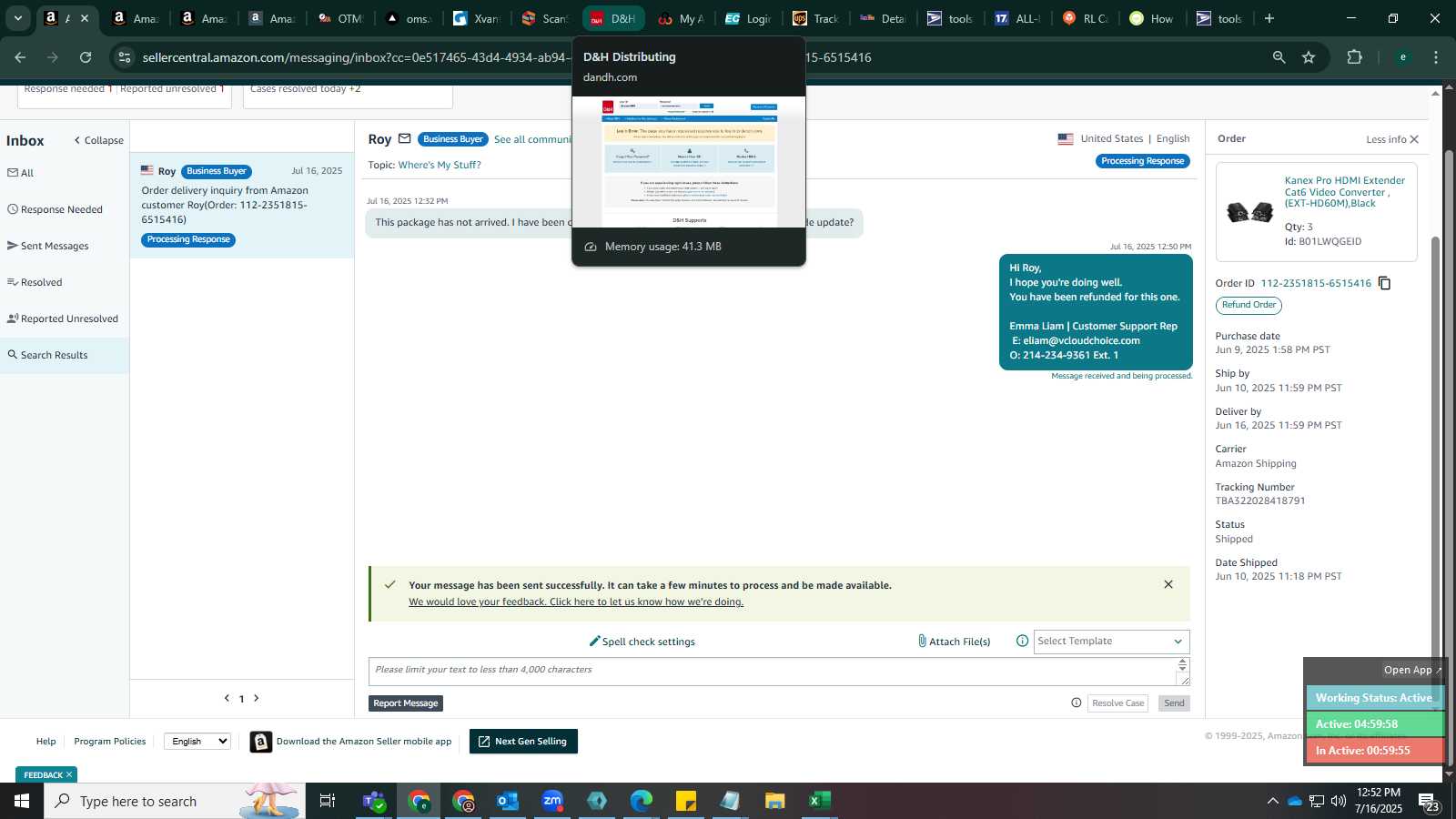Viewport: 1456px width, 819px height.
Task: Open Order ID 112-2351815-6515416 link
Action: coord(1316,283)
